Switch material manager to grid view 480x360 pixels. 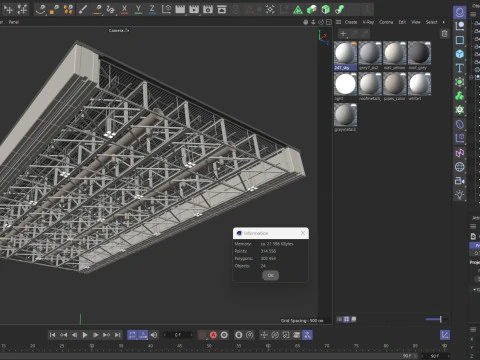[x=346, y=319]
